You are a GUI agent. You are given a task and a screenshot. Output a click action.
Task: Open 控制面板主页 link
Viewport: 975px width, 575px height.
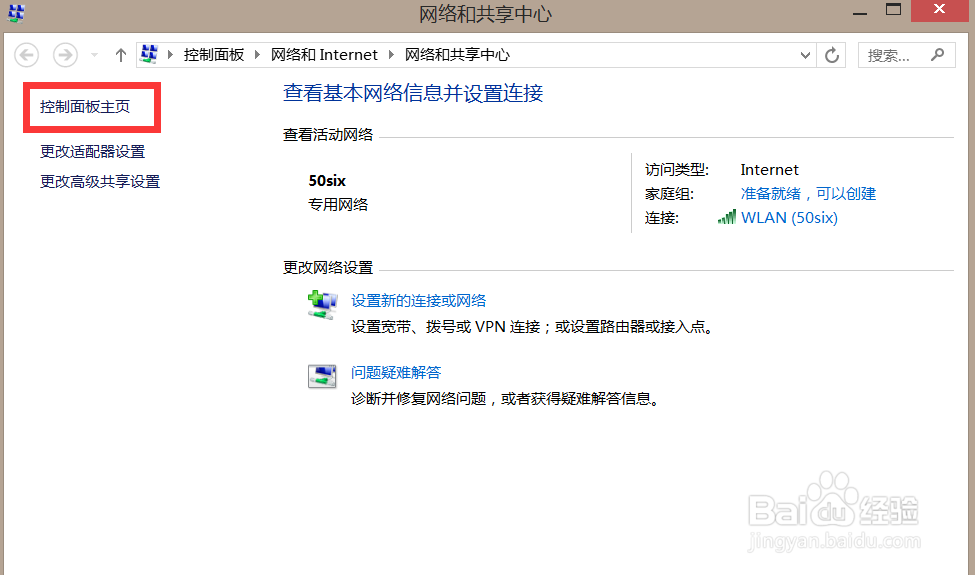pyautogui.click(x=85, y=107)
